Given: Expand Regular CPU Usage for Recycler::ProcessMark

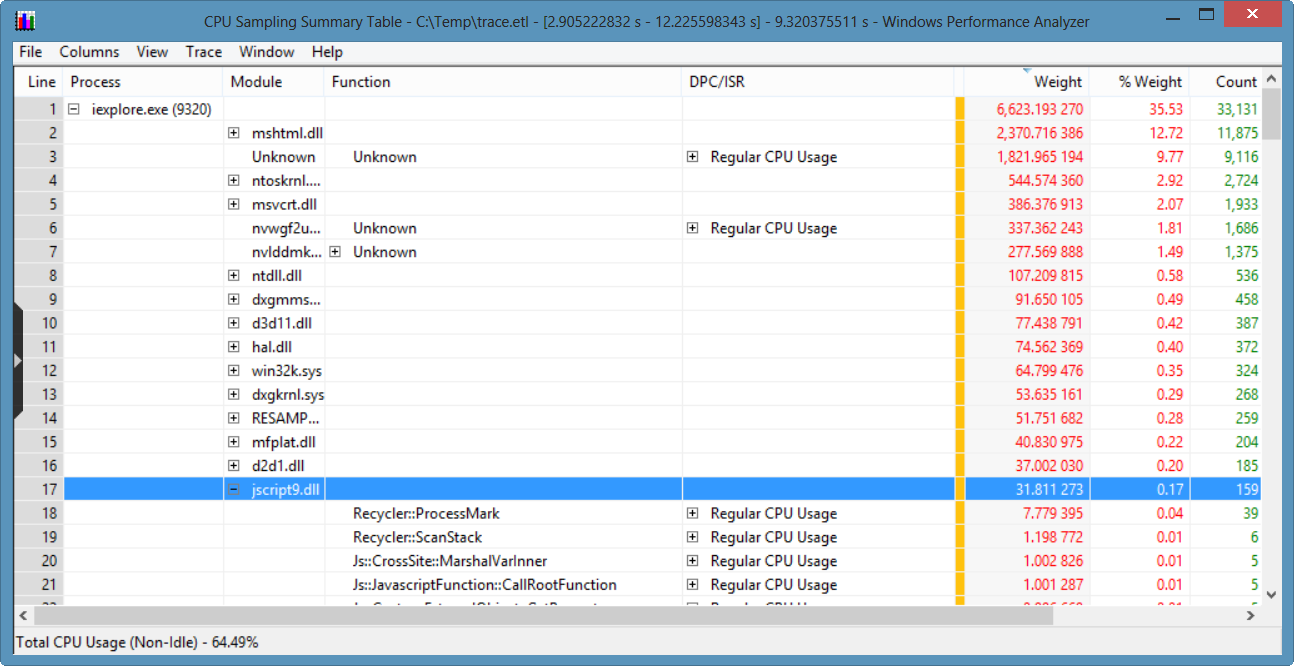Looking at the screenshot, I should [x=693, y=514].
